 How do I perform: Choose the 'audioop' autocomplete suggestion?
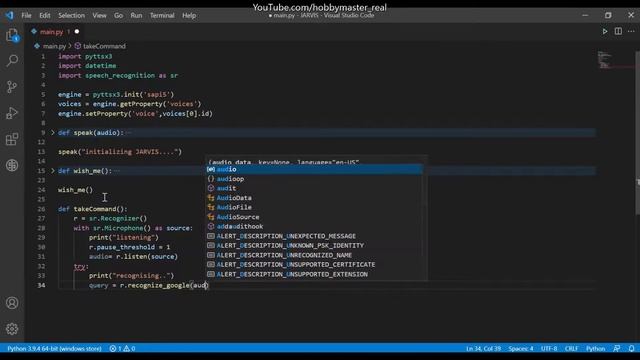[x=314, y=179]
